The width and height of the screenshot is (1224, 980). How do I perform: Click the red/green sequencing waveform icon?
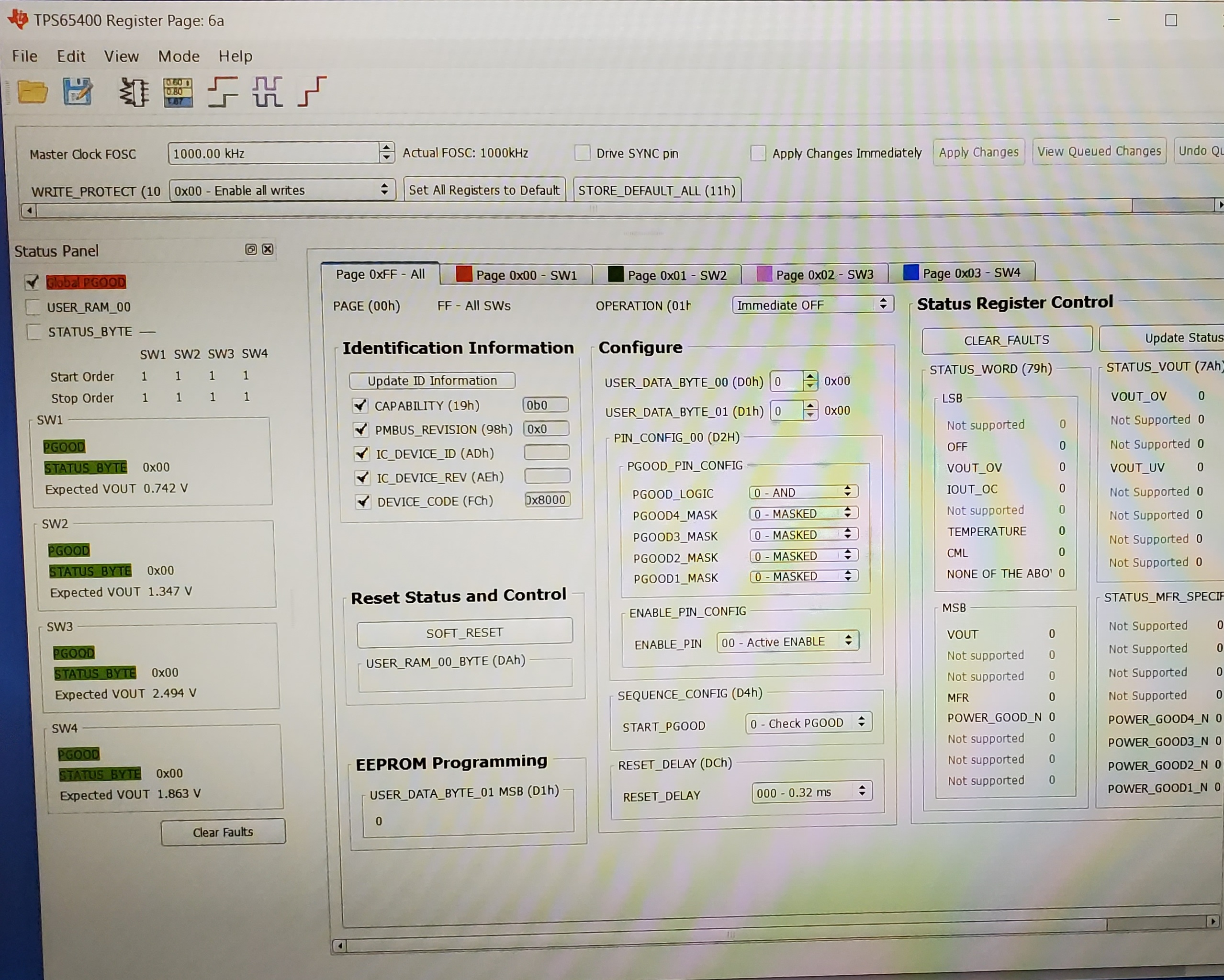tap(223, 91)
